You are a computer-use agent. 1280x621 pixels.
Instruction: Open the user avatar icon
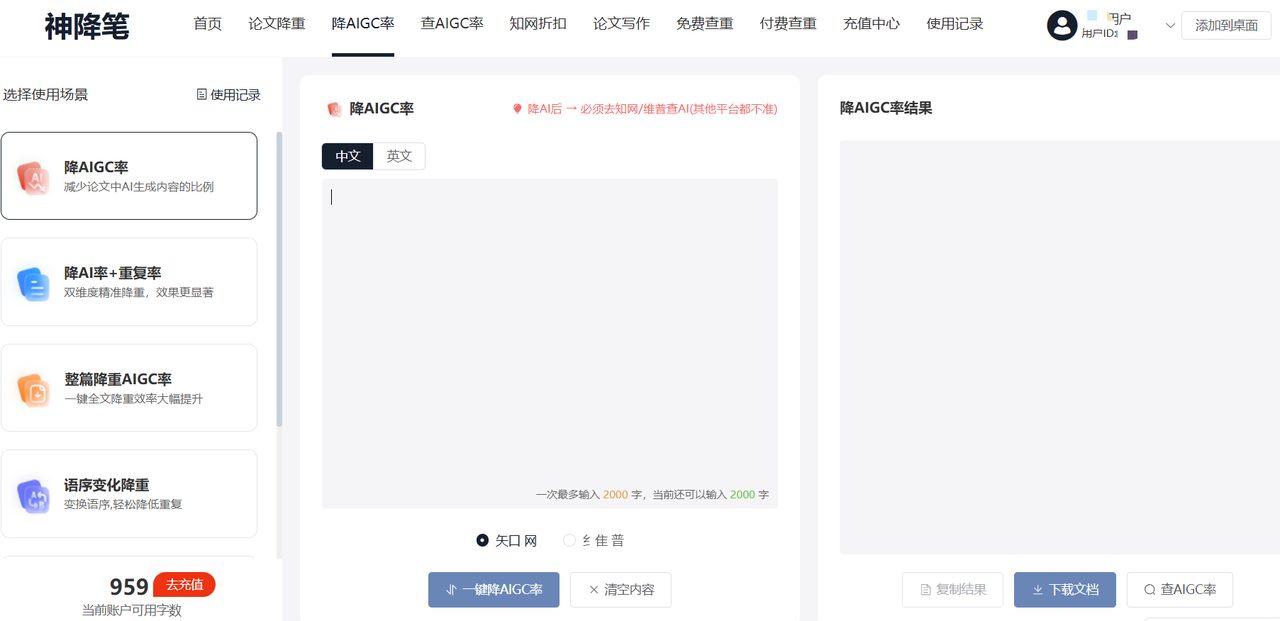1062,25
